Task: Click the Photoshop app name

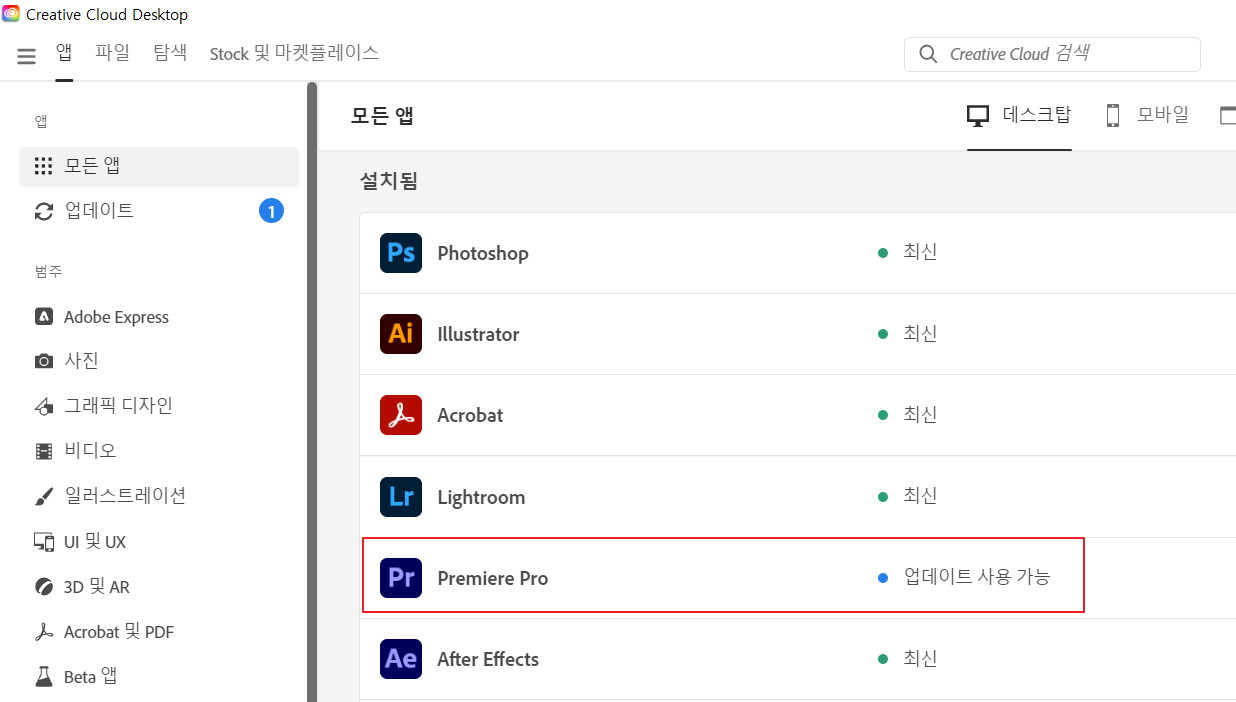Action: (x=483, y=253)
